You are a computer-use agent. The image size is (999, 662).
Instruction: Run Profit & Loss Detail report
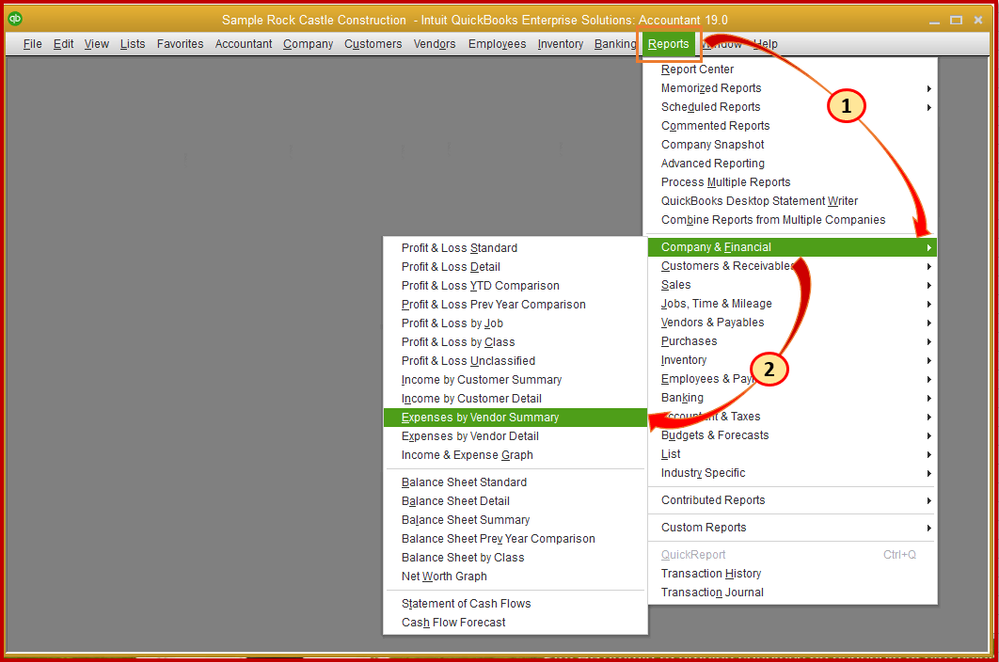tap(515, 267)
